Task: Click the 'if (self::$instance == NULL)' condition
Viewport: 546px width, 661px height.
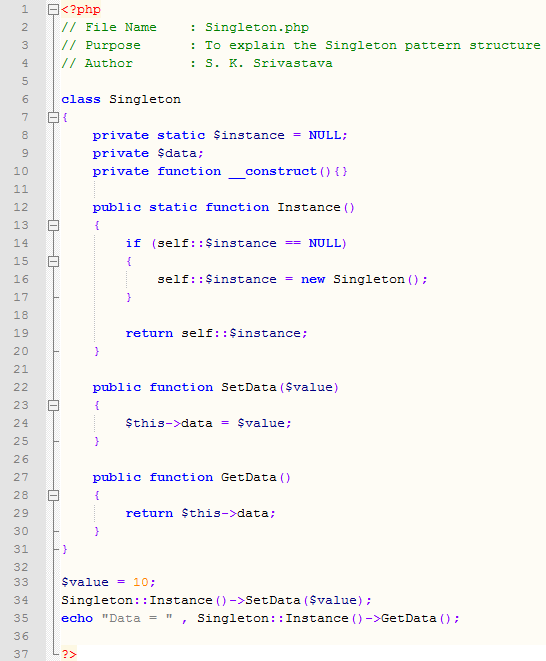Action: tap(236, 243)
